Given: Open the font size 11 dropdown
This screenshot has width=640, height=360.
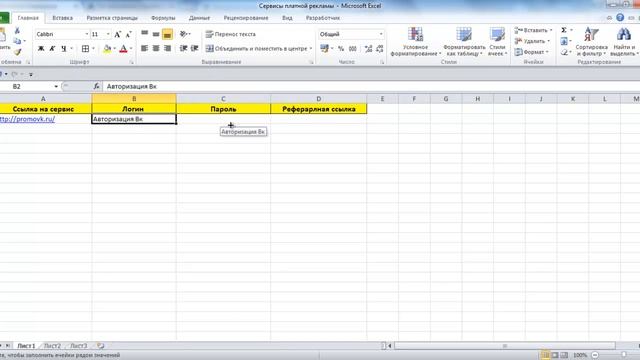Looking at the screenshot, I should (108, 34).
